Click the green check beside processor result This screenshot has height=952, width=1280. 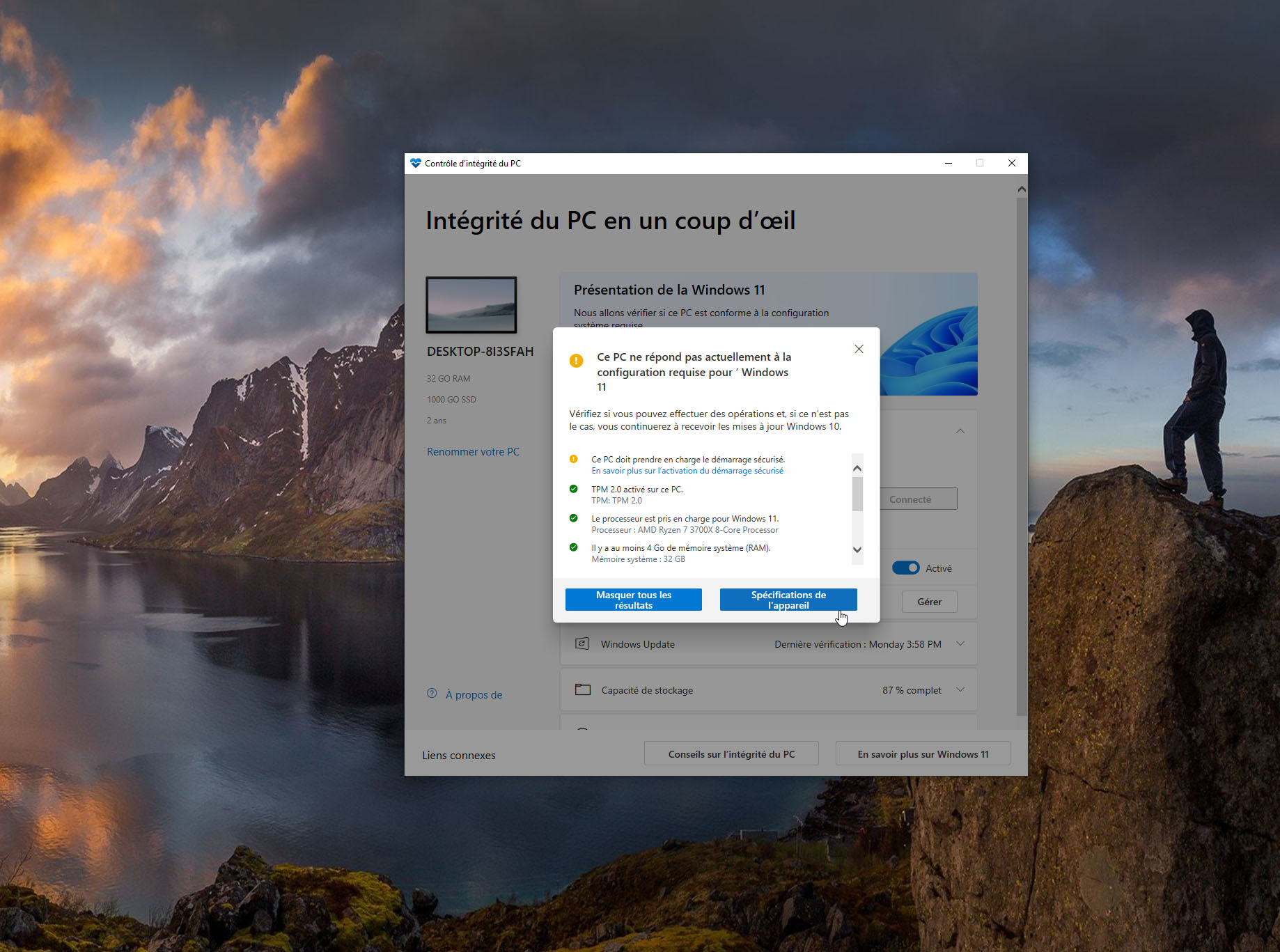(574, 518)
